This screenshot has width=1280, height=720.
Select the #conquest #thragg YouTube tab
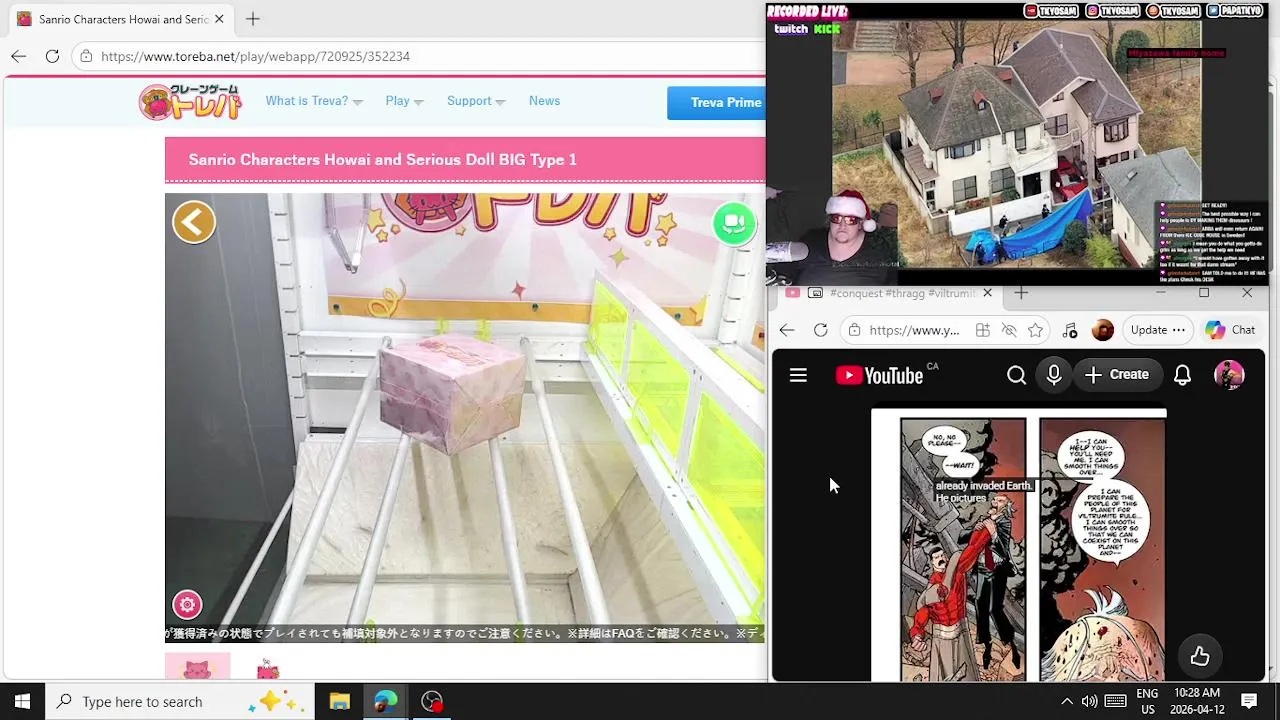pyautogui.click(x=890, y=293)
